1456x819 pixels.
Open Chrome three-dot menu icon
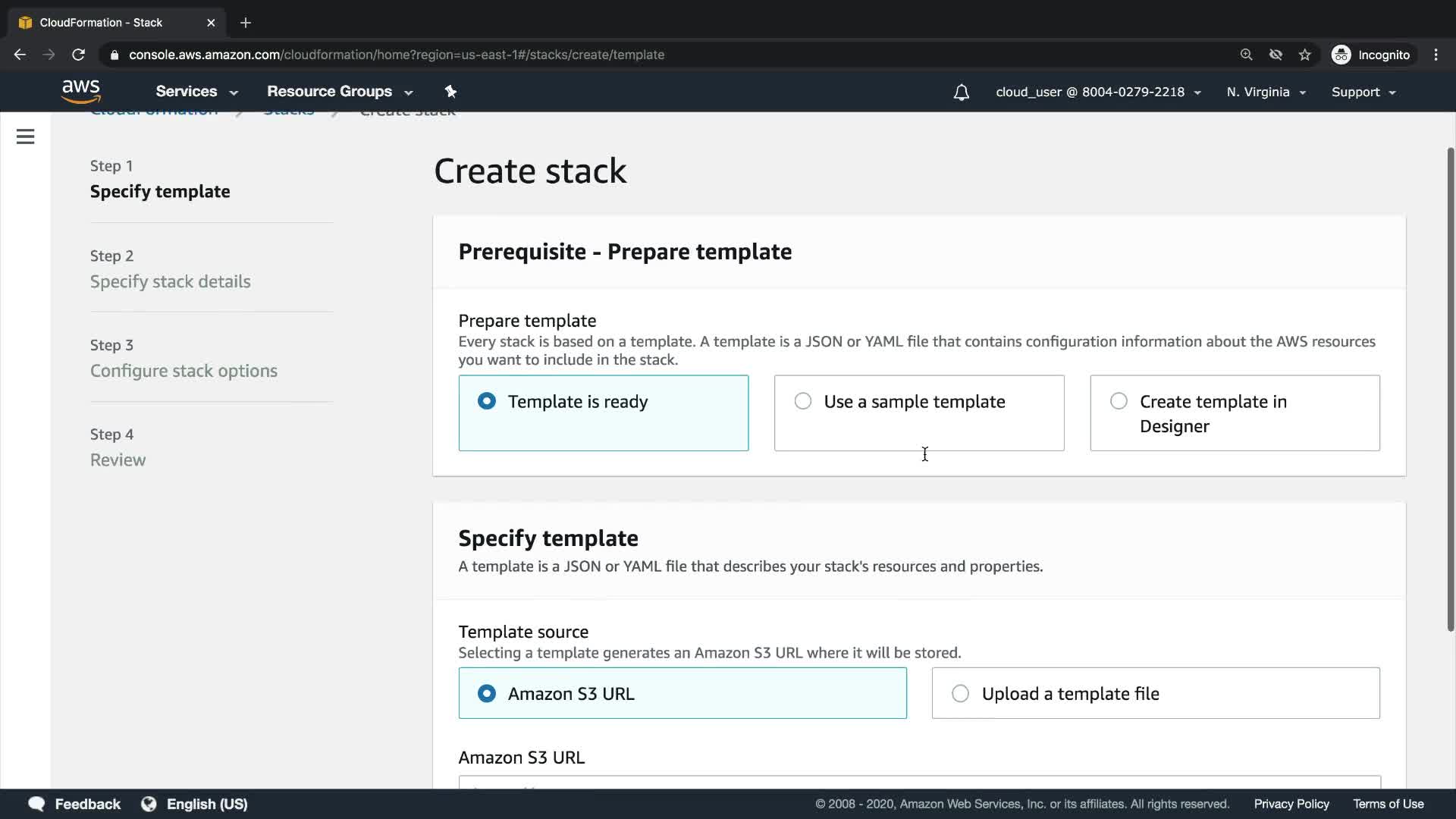click(1436, 55)
